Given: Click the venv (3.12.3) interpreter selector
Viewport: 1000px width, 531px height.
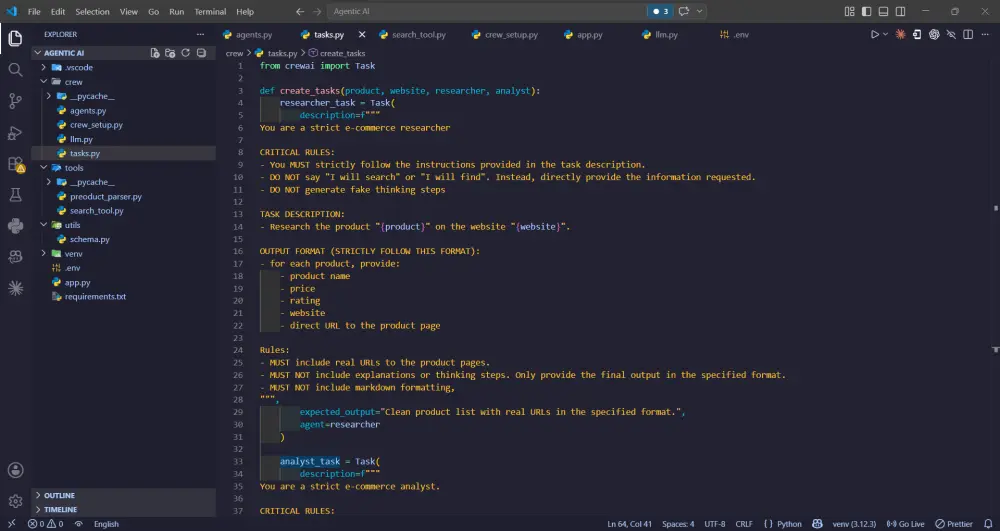Looking at the screenshot, I should (x=854, y=524).
